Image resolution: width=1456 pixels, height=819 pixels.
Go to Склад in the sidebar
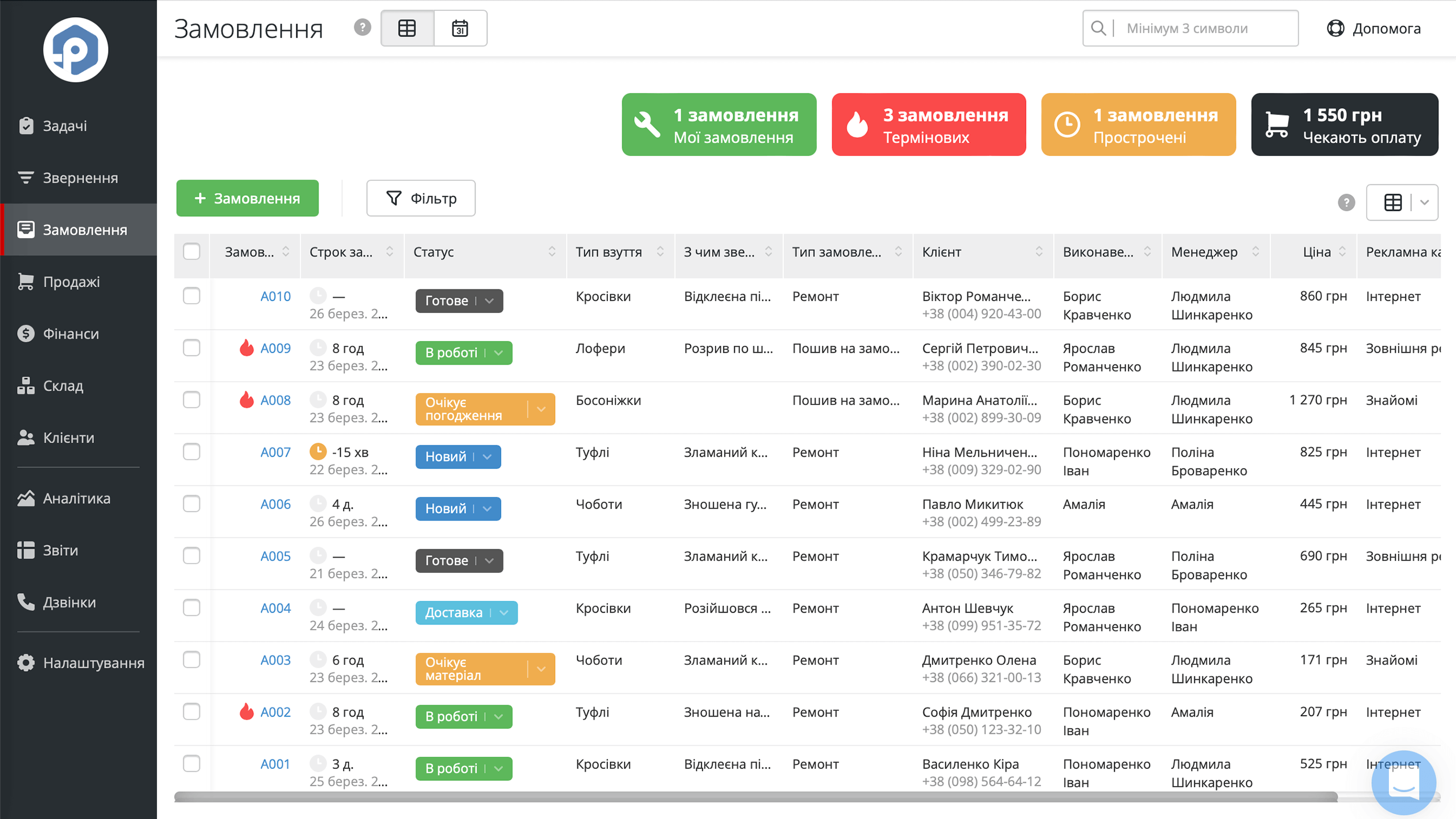pos(78,386)
